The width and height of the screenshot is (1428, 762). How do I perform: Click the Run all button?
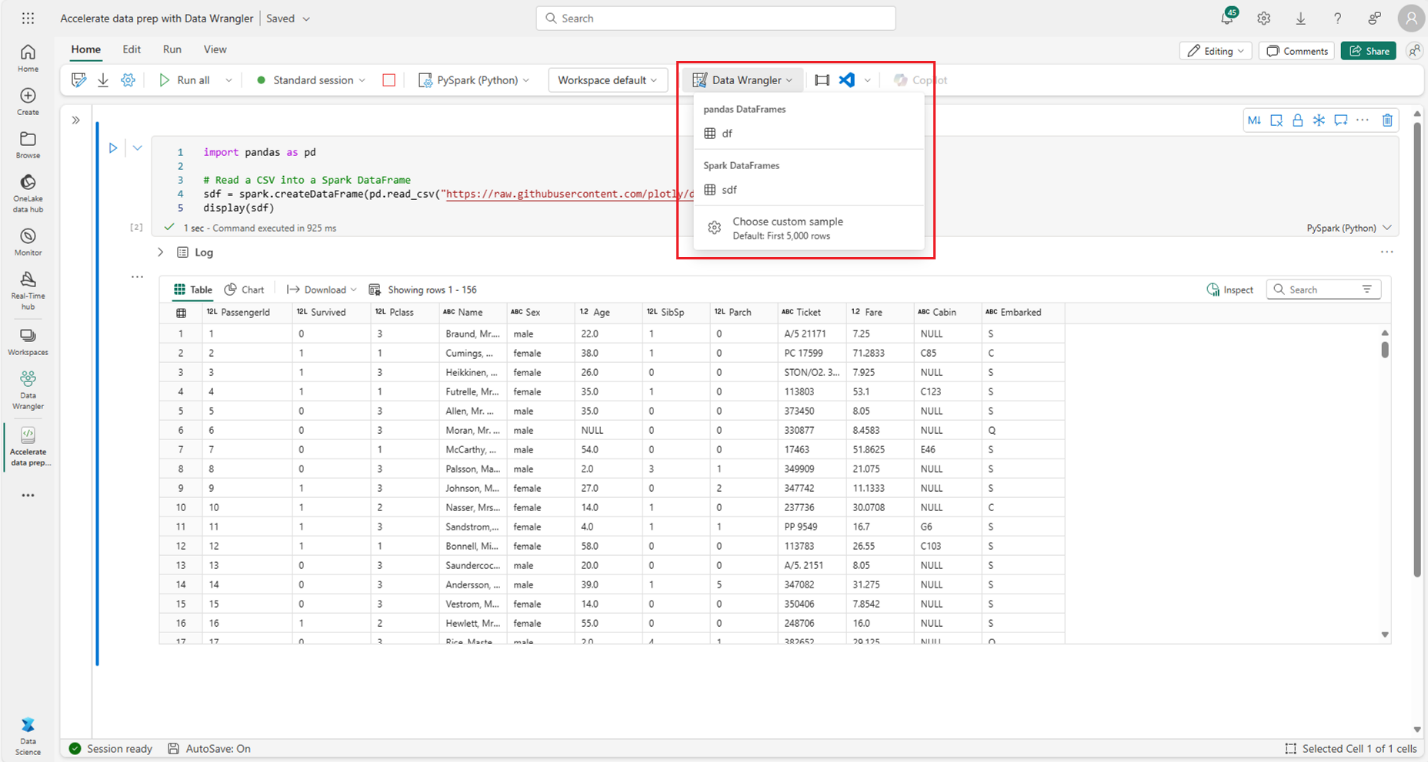184,80
